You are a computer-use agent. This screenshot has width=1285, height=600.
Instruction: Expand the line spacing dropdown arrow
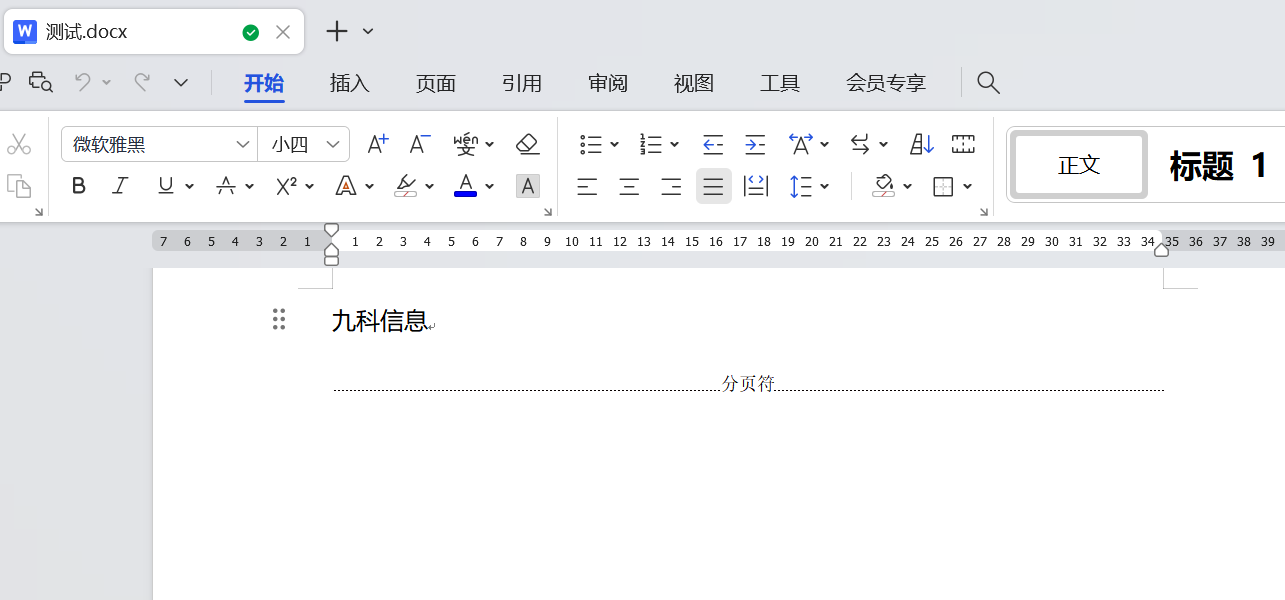(x=825, y=186)
